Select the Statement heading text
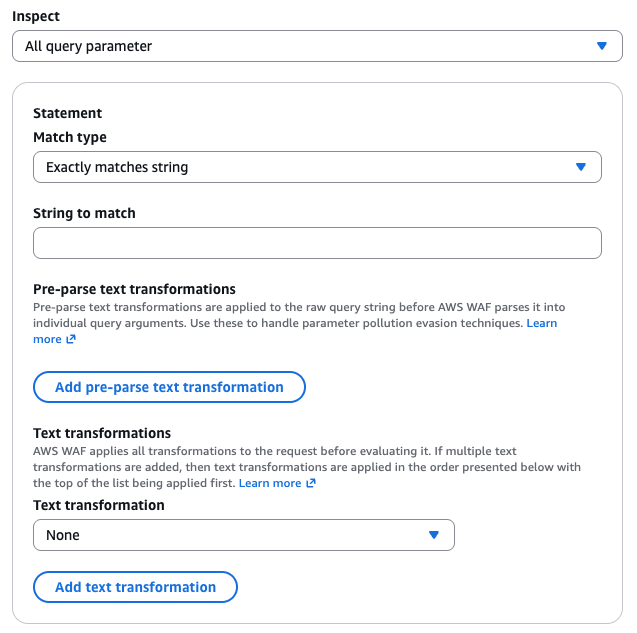This screenshot has height=633, width=637. (67, 113)
